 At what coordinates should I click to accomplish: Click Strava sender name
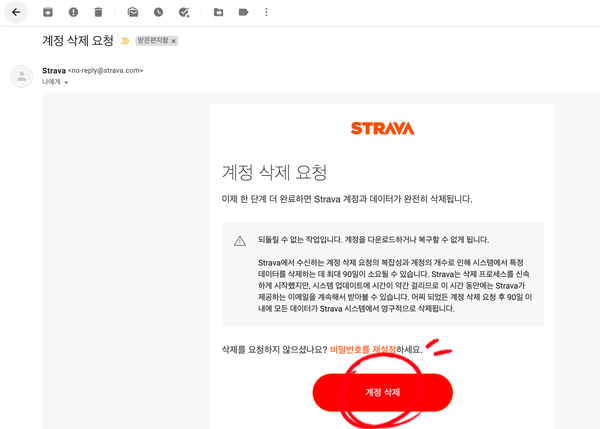pos(54,71)
